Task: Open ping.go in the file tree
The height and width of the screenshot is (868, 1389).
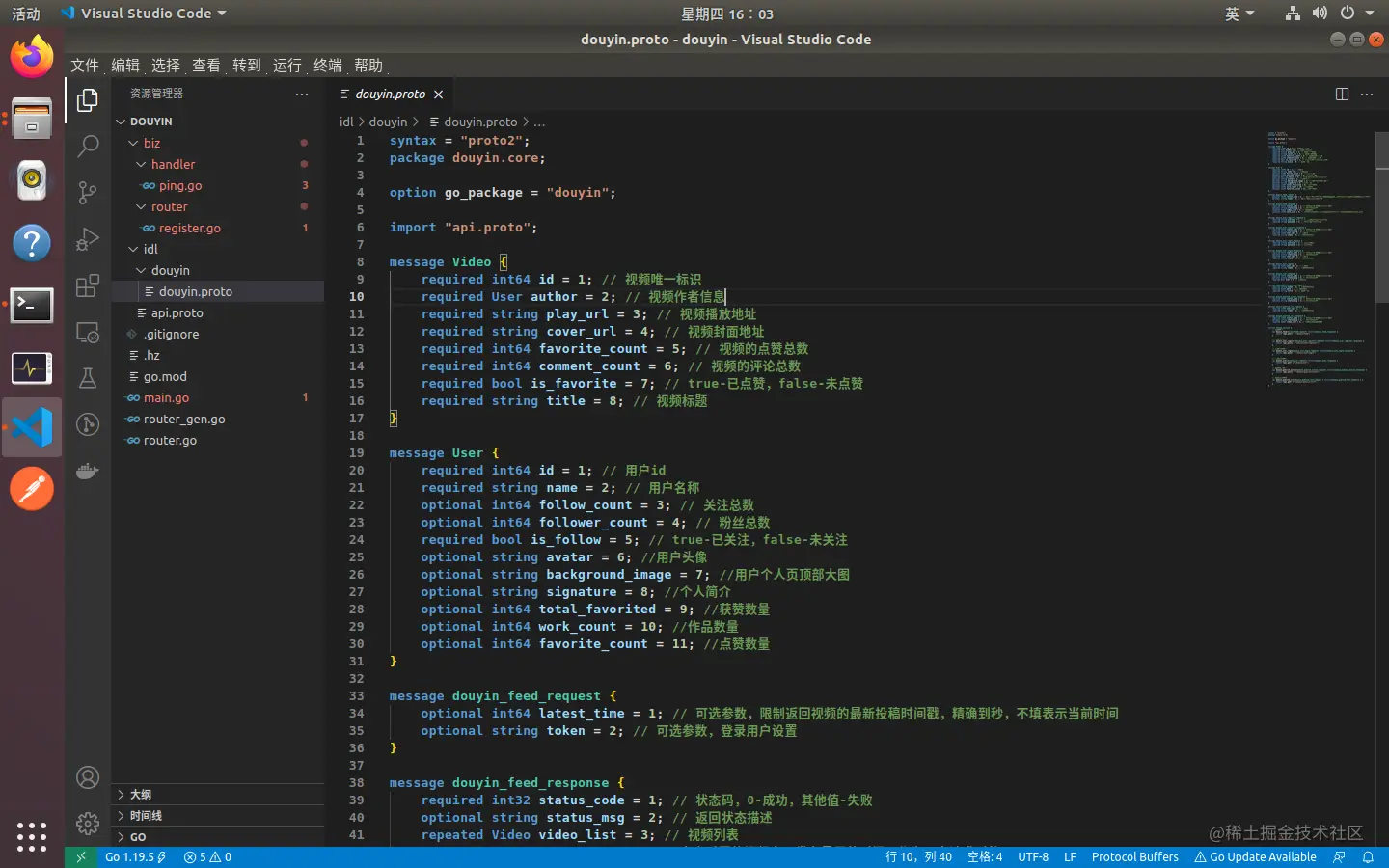Action: point(218,185)
